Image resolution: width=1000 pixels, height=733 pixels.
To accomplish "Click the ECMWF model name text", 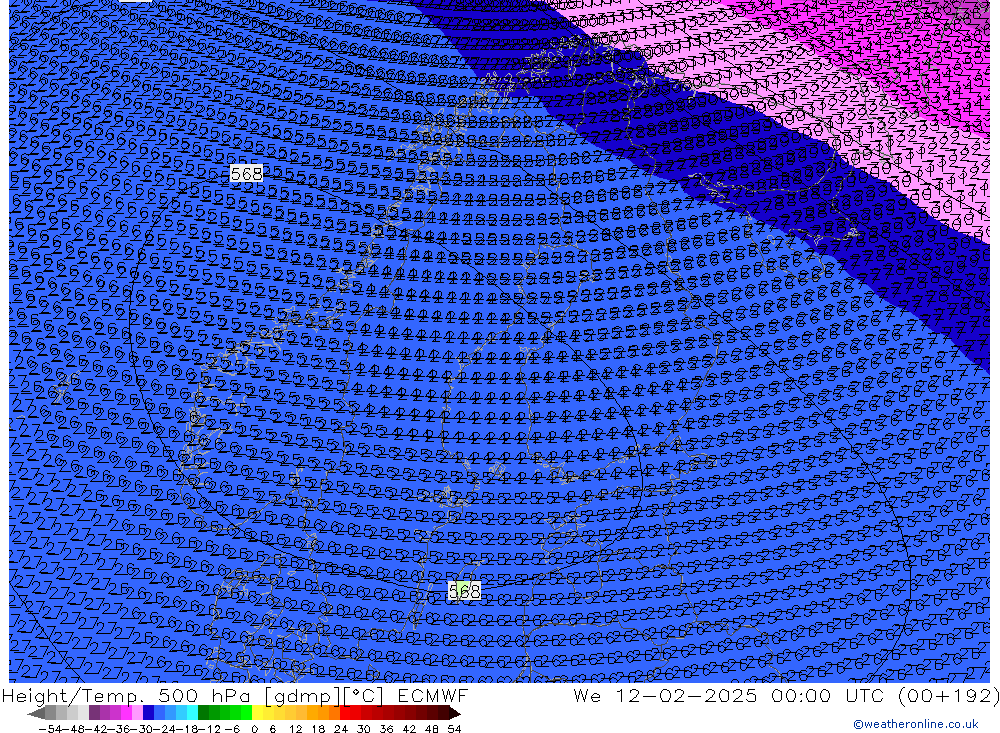I will tap(433, 695).
